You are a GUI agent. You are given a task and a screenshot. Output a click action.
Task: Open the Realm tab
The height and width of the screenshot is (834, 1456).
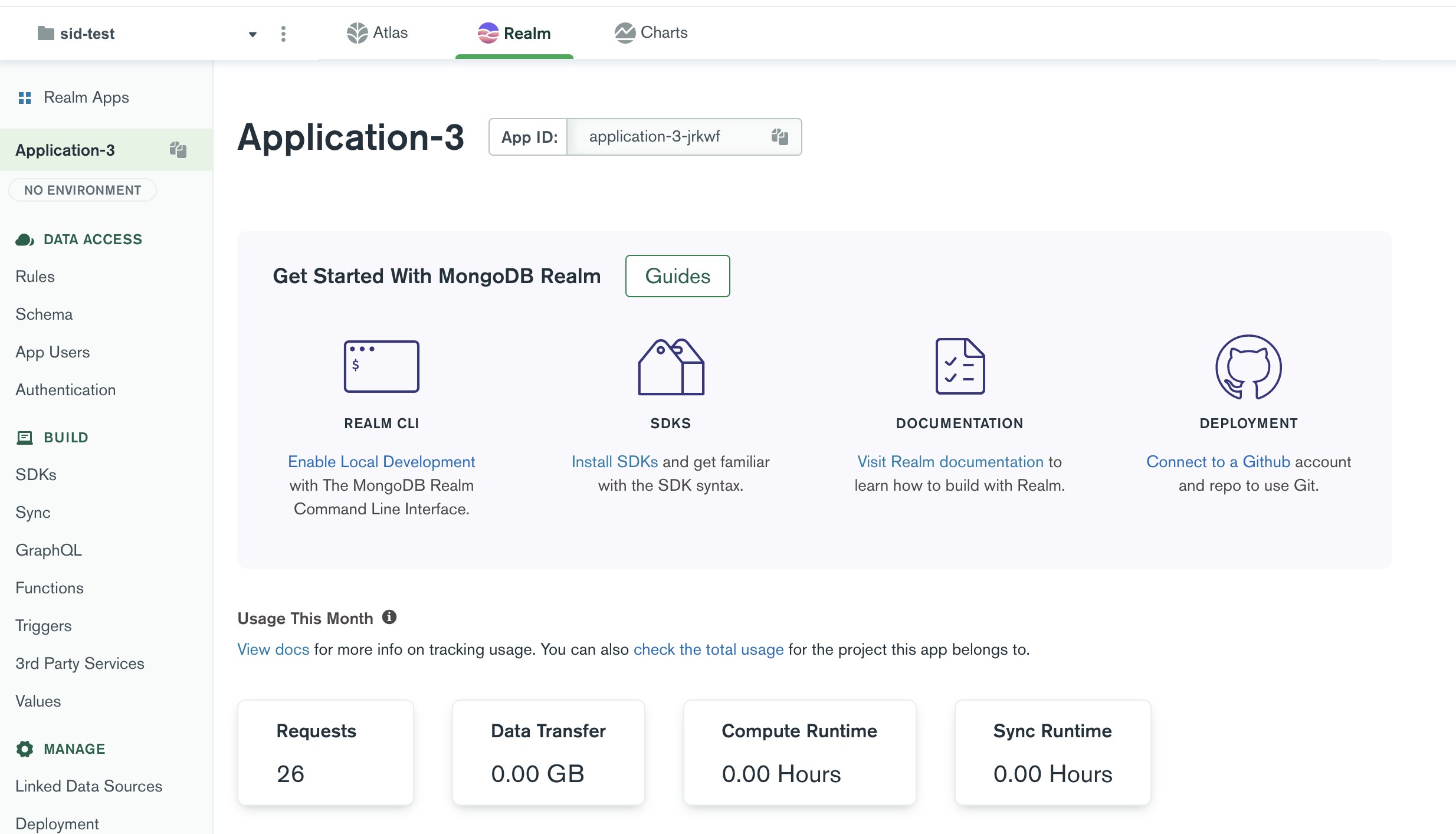click(514, 33)
